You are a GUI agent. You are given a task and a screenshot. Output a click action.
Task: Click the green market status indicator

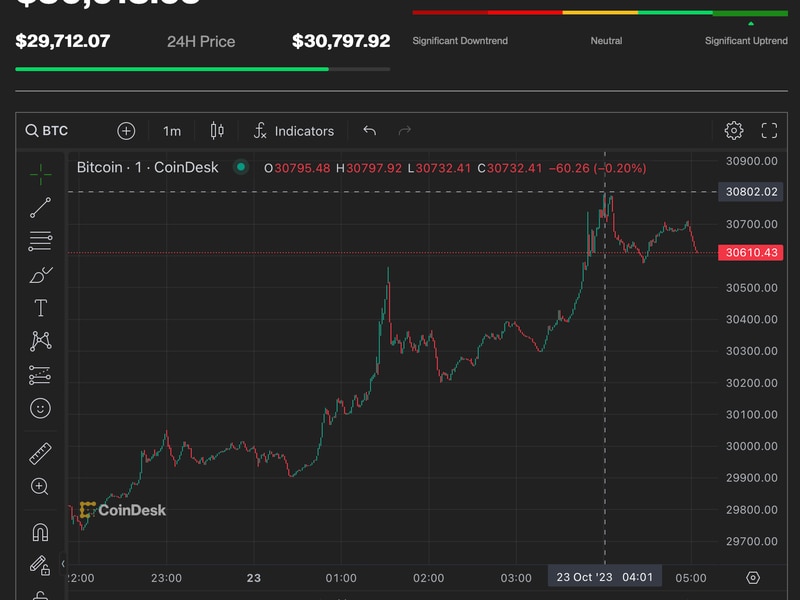pos(241,167)
